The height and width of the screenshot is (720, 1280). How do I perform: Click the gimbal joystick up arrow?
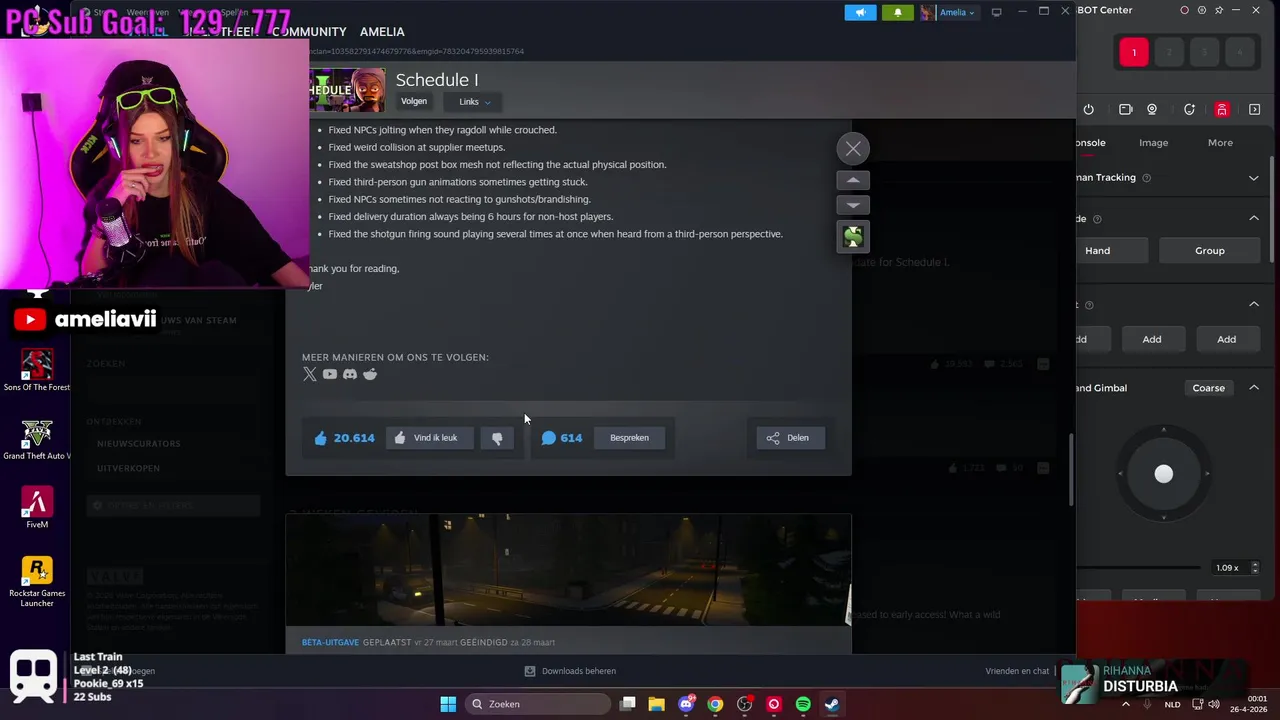tap(1163, 431)
